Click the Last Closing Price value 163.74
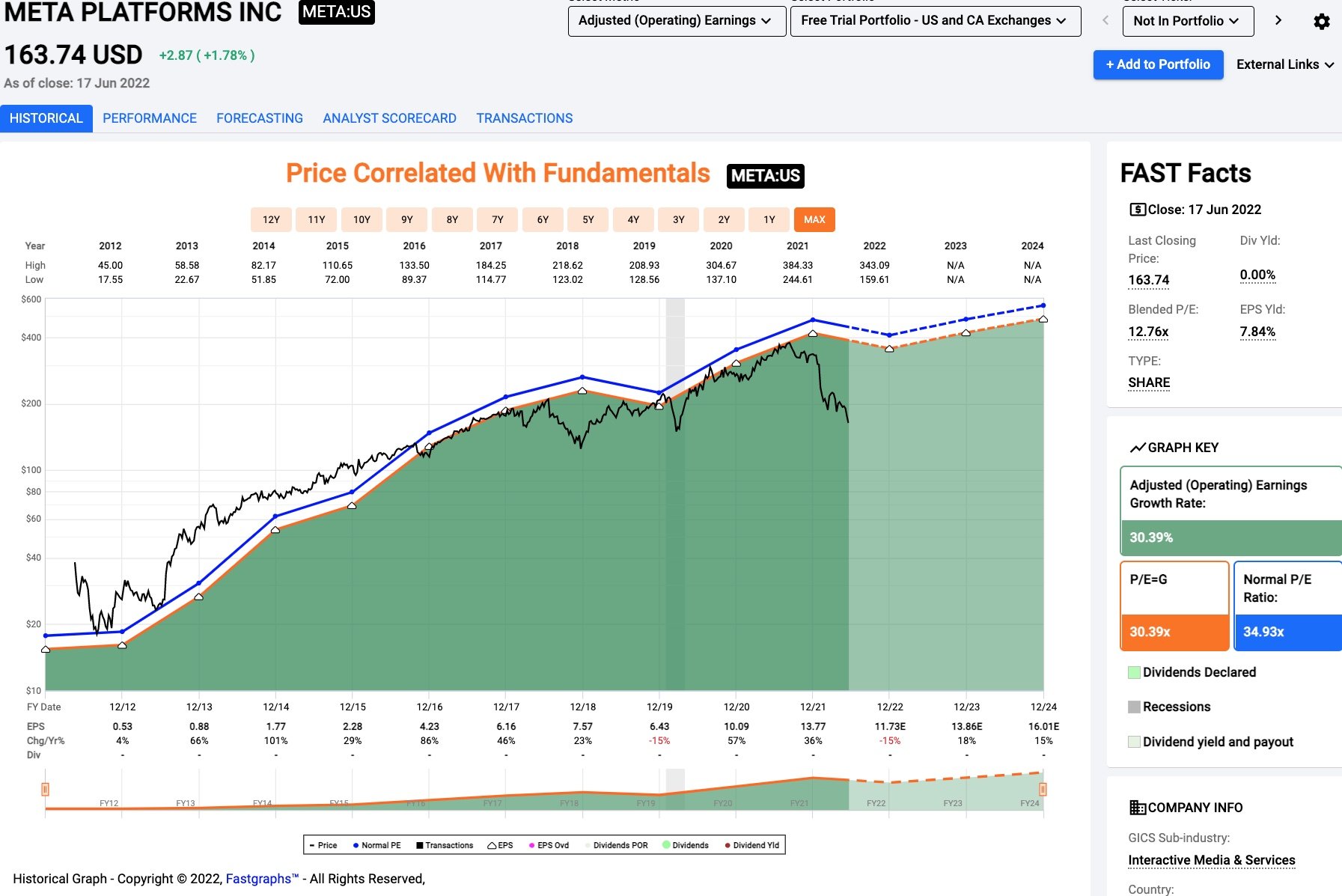The image size is (1342, 896). (1149, 280)
